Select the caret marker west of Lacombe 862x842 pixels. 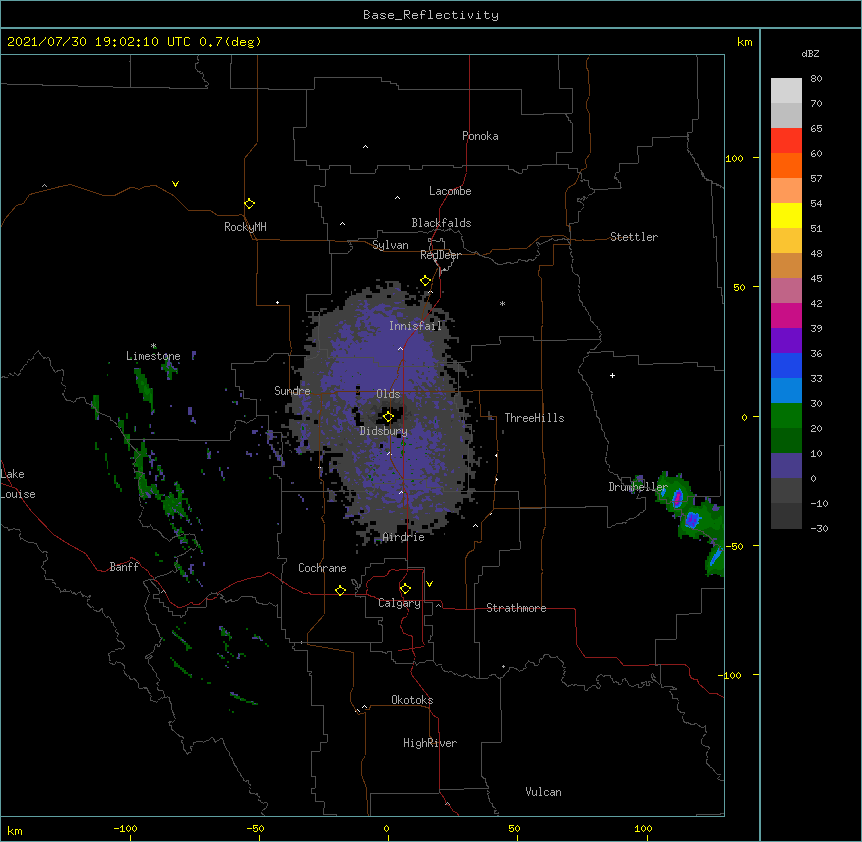[x=397, y=197]
